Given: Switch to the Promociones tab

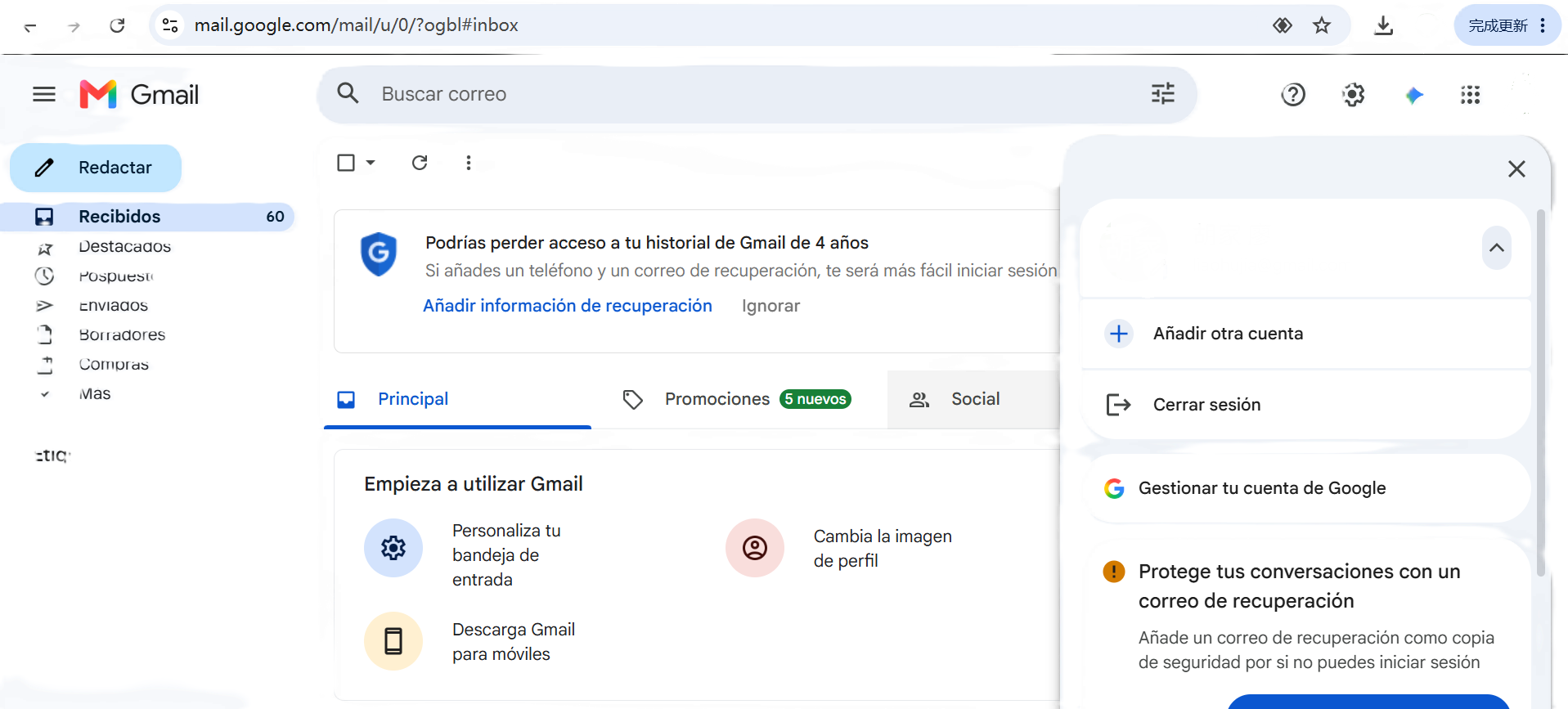Looking at the screenshot, I should [x=739, y=399].
